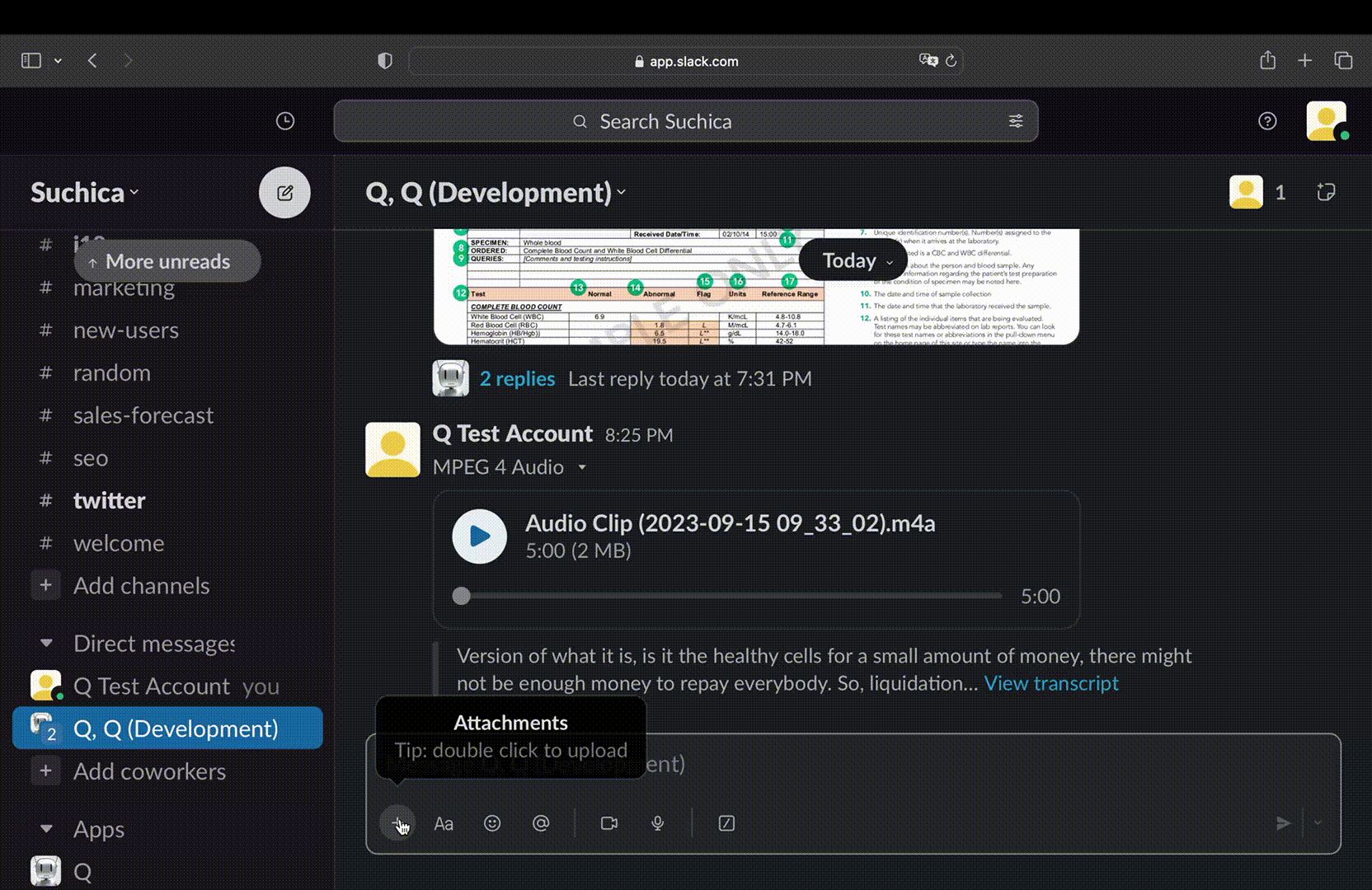
Task: Select the emoji picker icon
Action: pyautogui.click(x=492, y=822)
